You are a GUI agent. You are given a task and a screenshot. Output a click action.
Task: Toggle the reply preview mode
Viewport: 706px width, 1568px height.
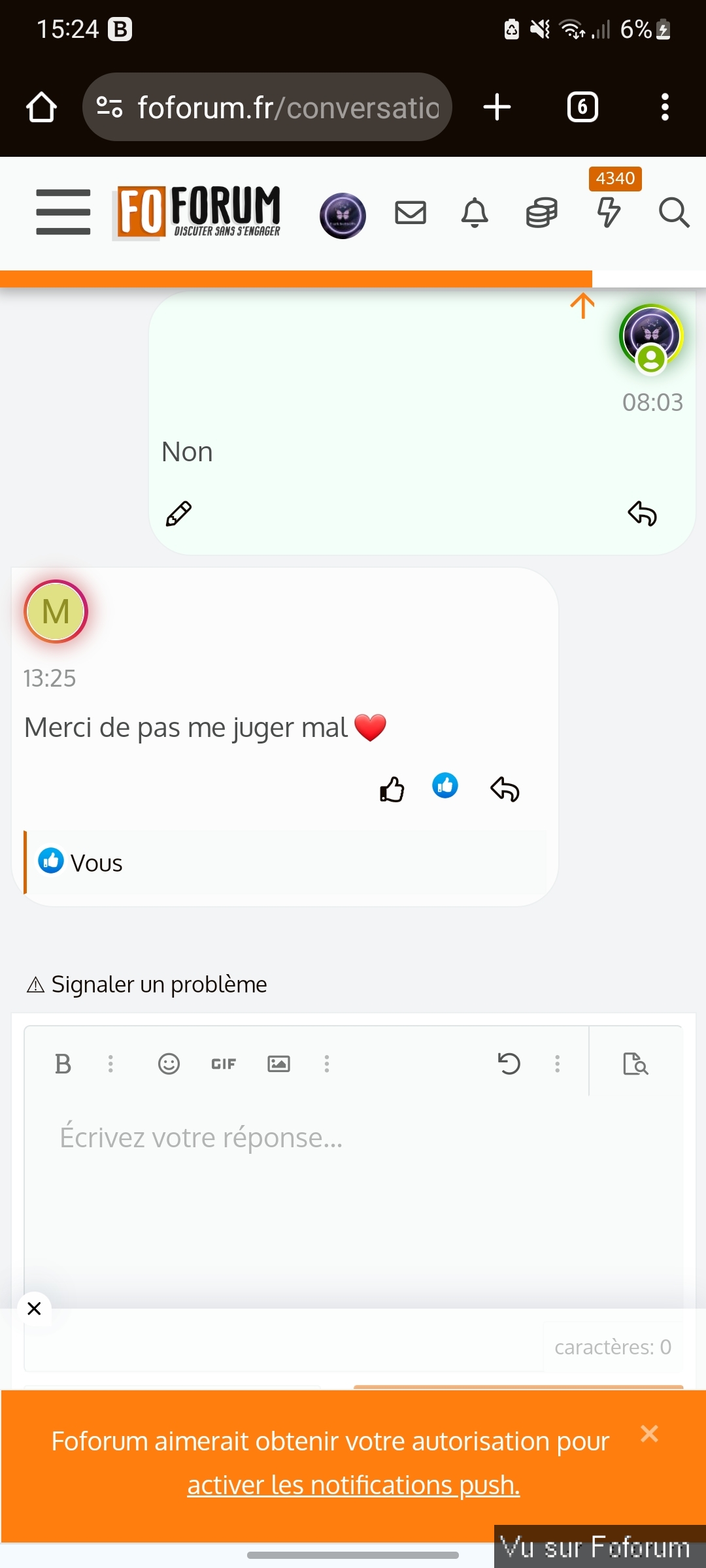[635, 1064]
